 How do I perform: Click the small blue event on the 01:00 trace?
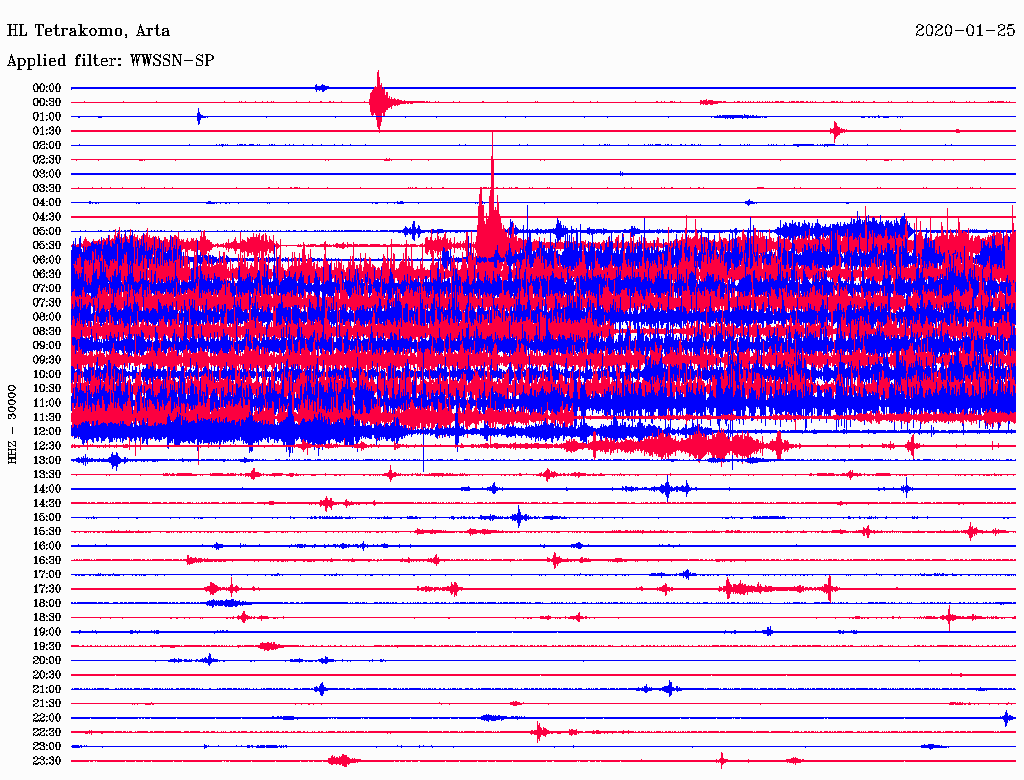[199, 117]
